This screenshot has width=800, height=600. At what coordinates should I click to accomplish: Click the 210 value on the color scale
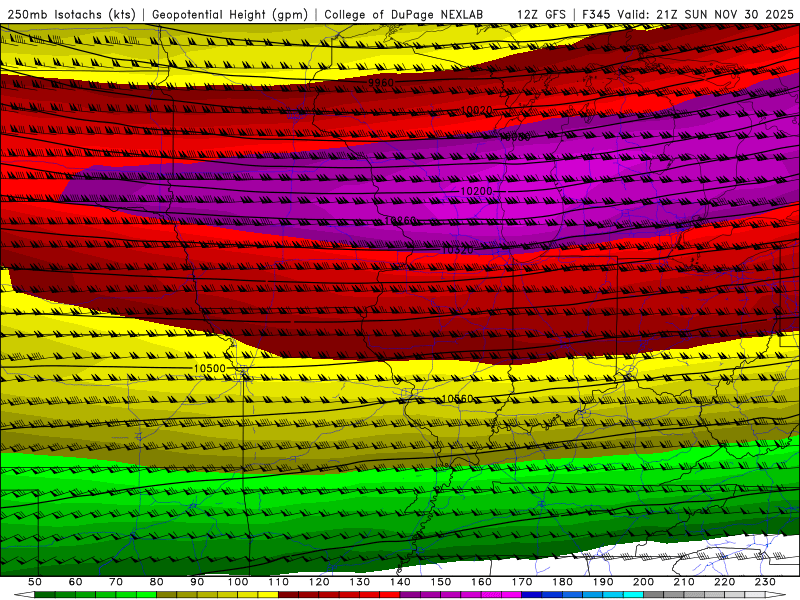(684, 582)
